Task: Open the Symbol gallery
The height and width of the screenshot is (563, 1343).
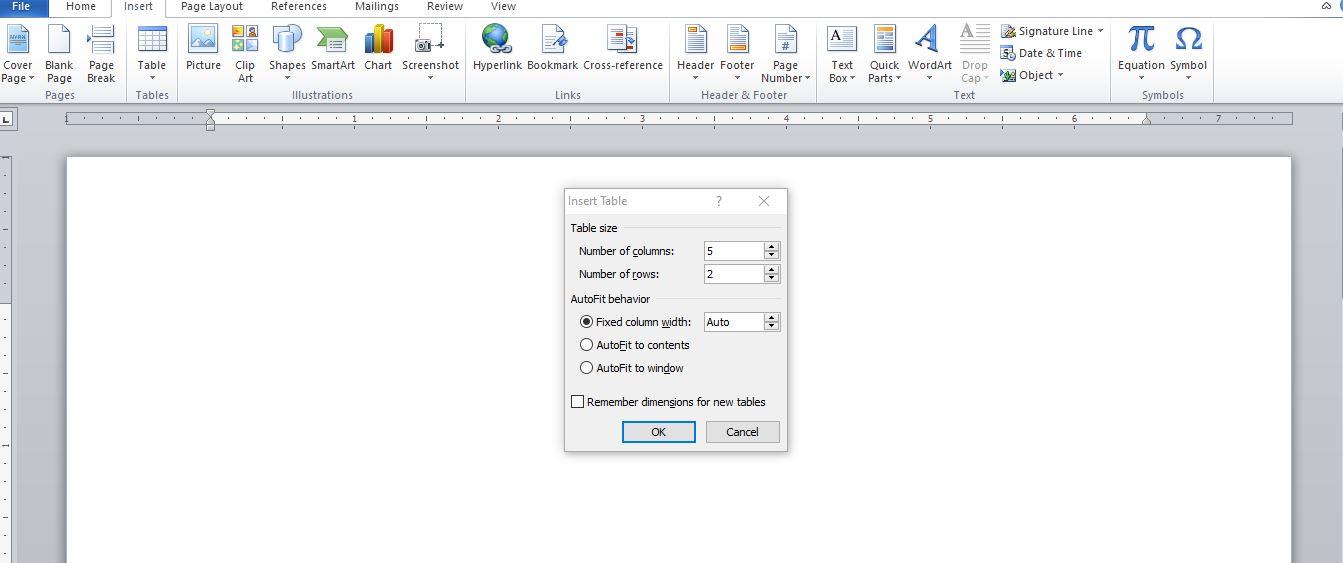Action: click(1188, 54)
